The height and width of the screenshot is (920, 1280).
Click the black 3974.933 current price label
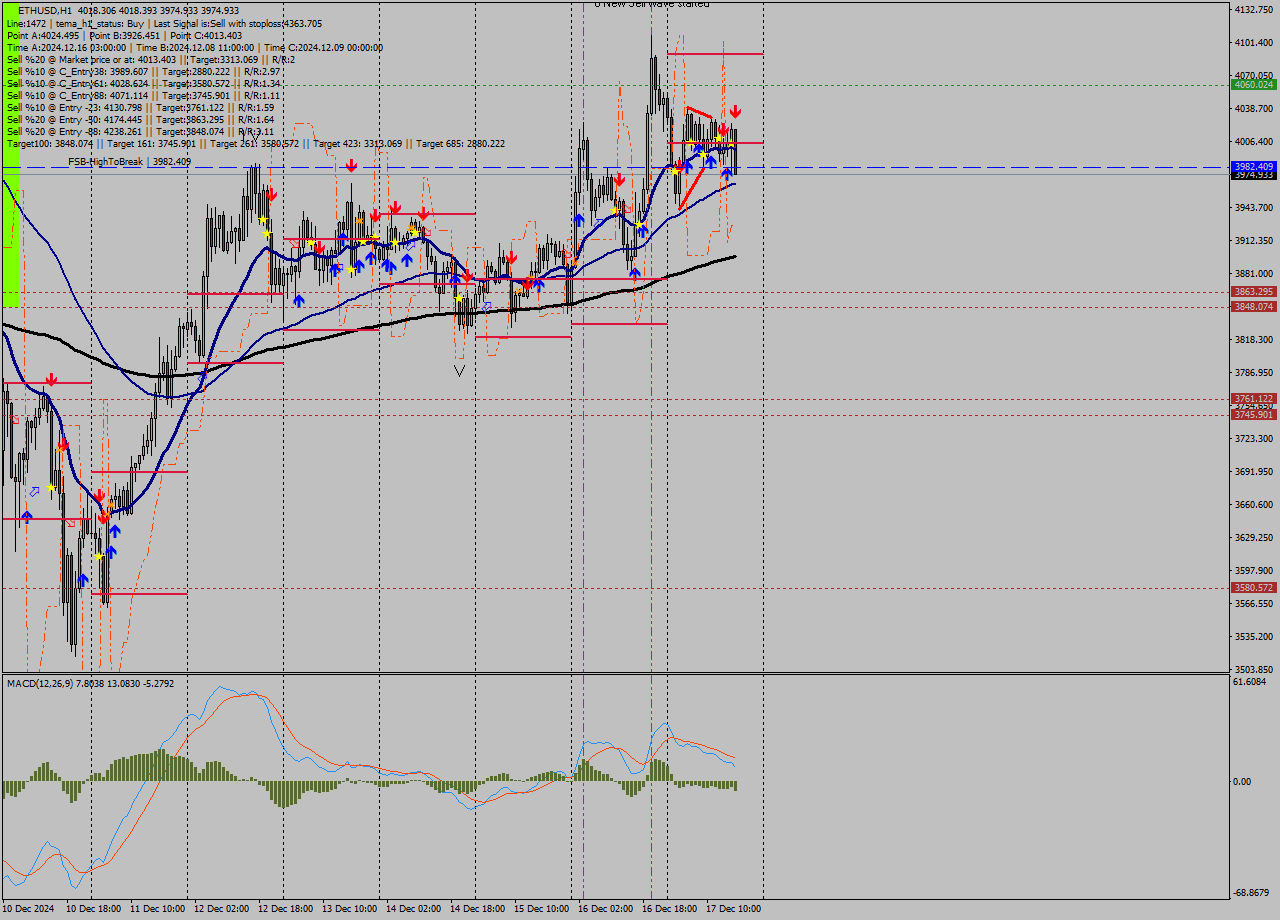(1253, 175)
